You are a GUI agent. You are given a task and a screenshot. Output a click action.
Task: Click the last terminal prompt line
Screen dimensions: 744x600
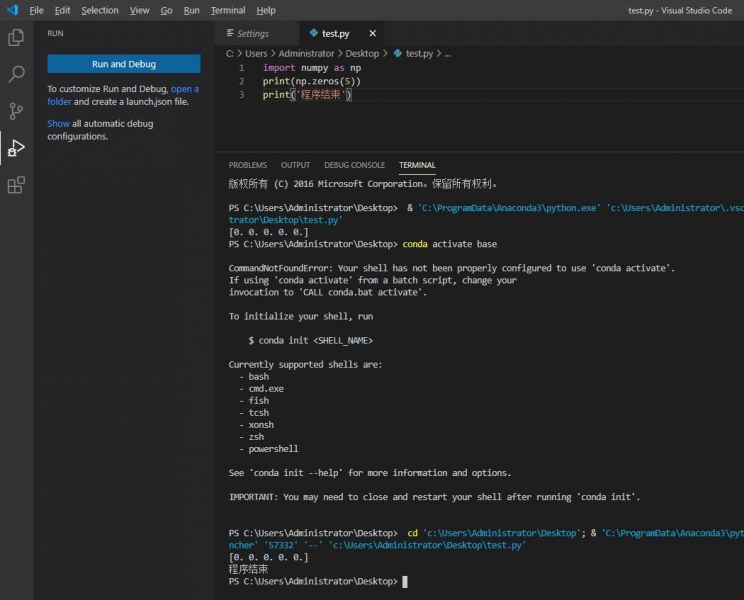click(317, 581)
